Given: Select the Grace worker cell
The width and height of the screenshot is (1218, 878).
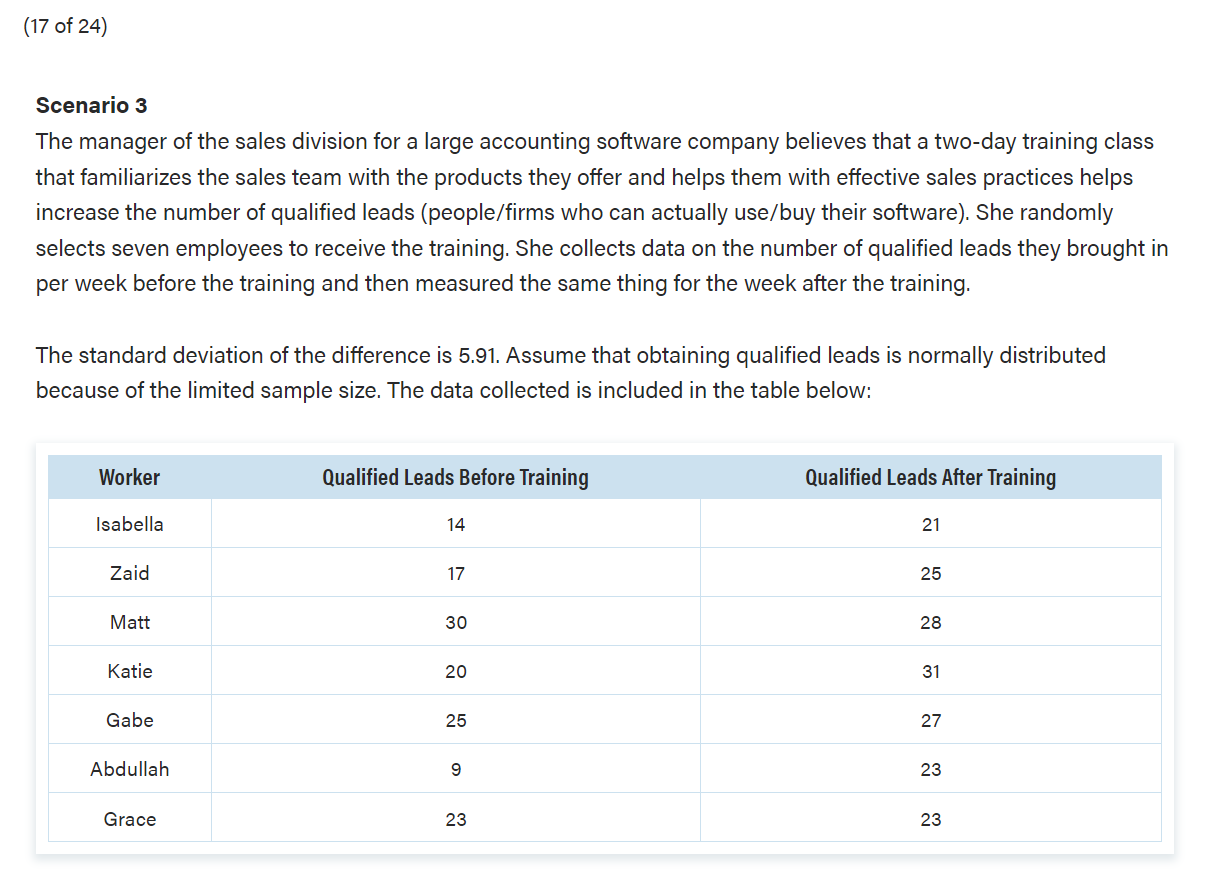Looking at the screenshot, I should click(x=129, y=819).
